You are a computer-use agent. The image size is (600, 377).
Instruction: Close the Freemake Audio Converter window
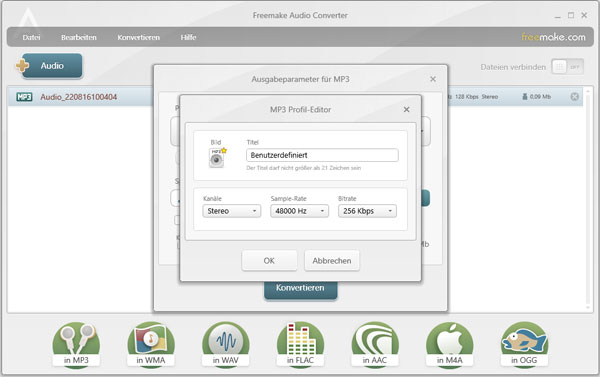coord(584,15)
